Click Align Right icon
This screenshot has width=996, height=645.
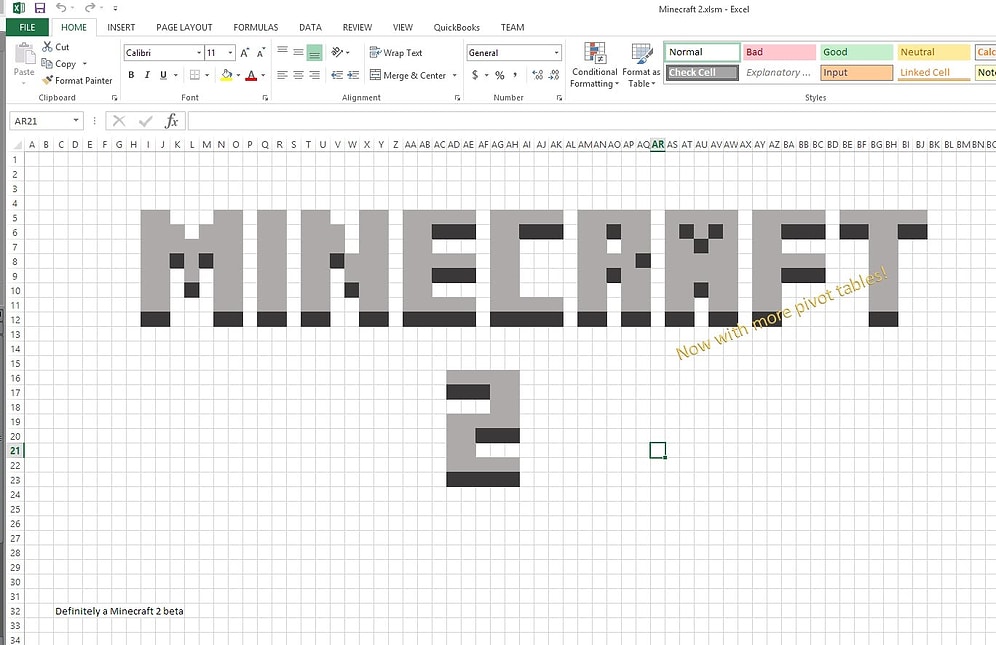pyautogui.click(x=314, y=75)
